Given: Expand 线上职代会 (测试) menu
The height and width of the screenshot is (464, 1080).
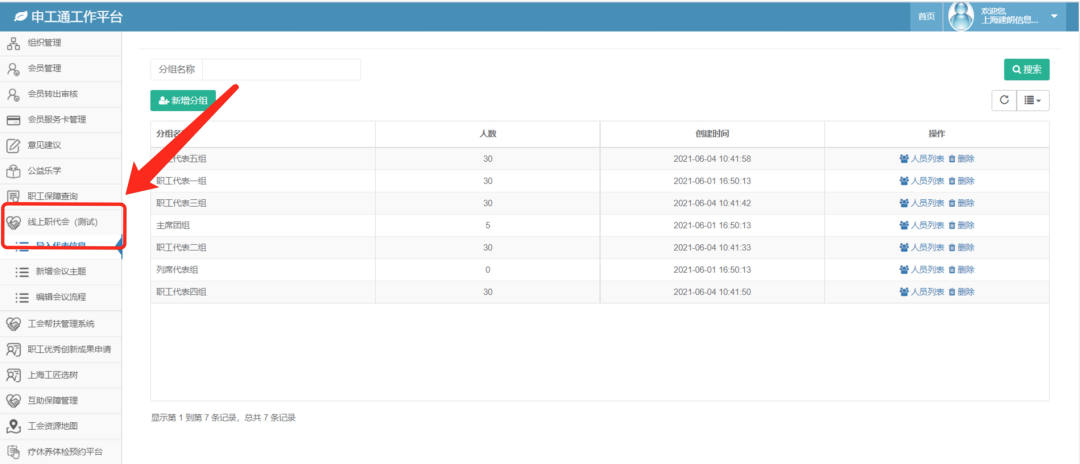Looking at the screenshot, I should click(x=64, y=222).
